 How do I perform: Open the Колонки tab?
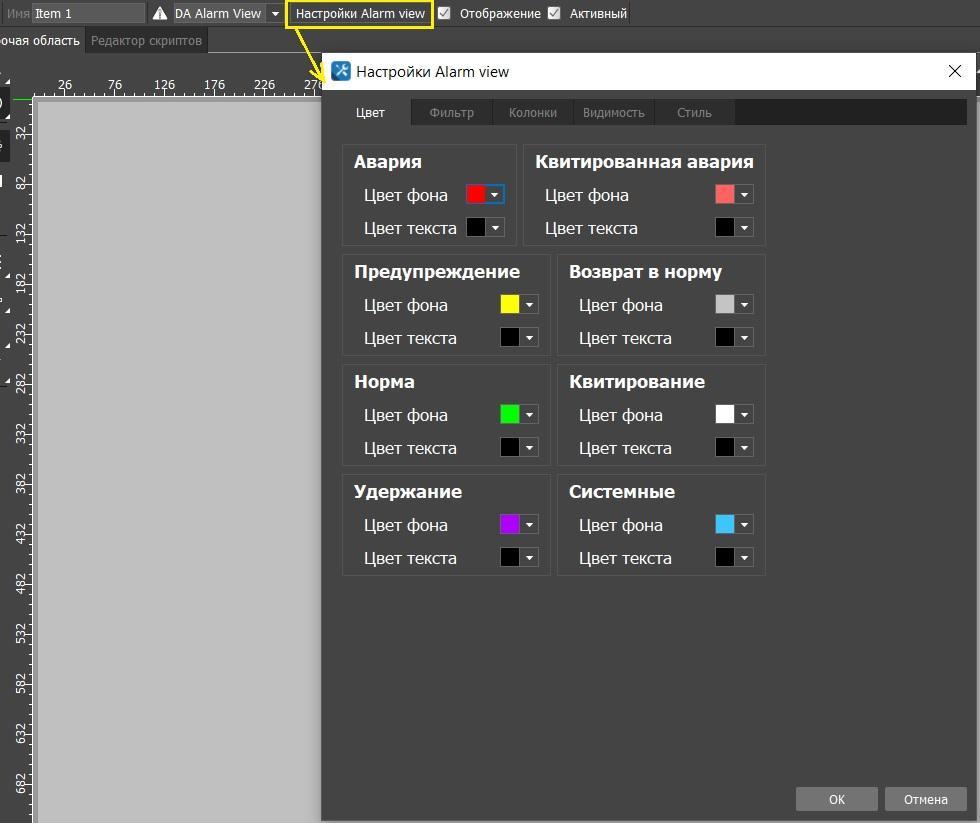pyautogui.click(x=532, y=112)
